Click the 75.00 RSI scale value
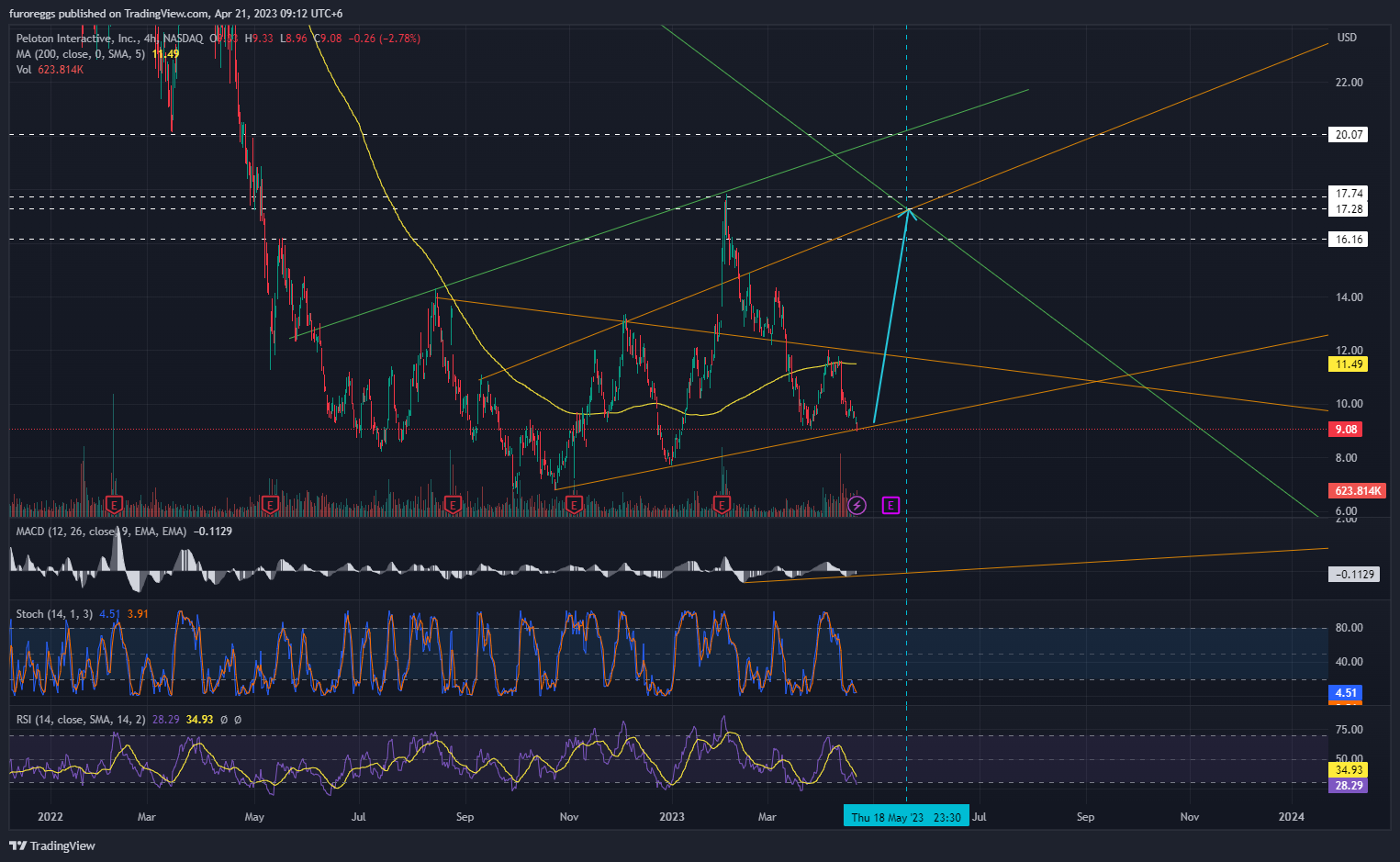Screen dimensions: 1400x862 1349,730
